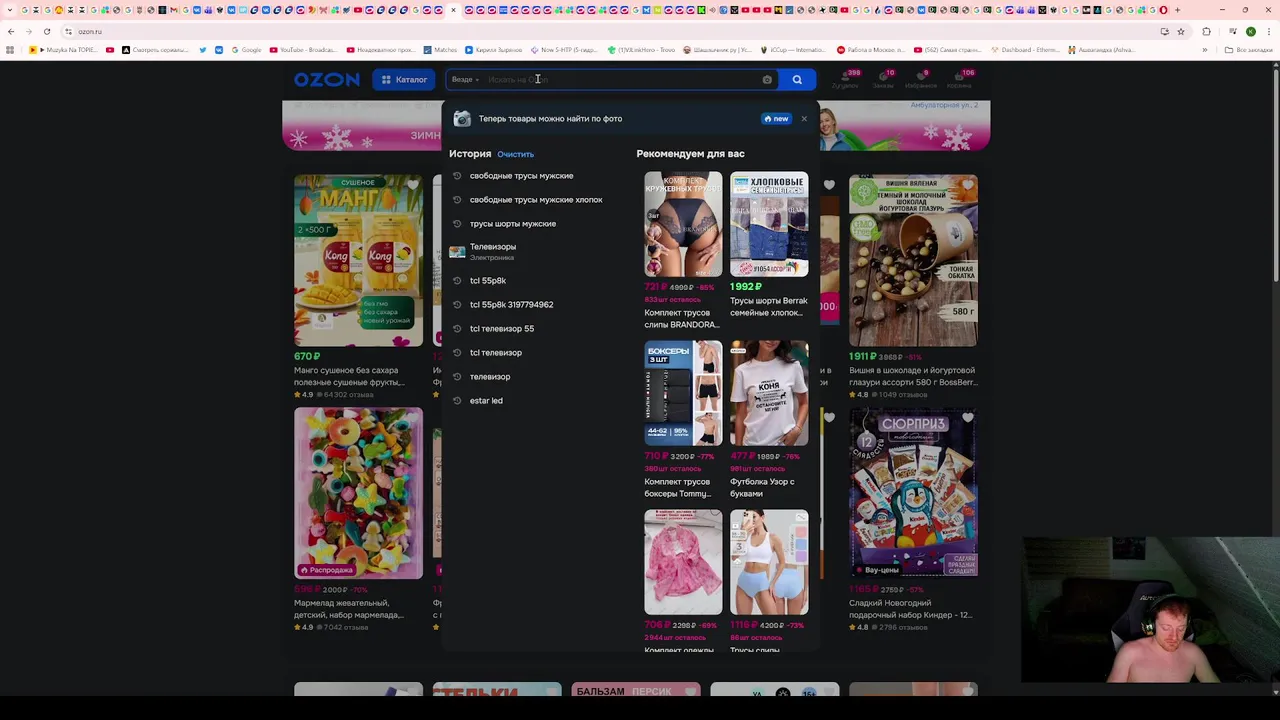Open the dried mango Kong product image
This screenshot has width=1280, height=720.
click(x=358, y=261)
